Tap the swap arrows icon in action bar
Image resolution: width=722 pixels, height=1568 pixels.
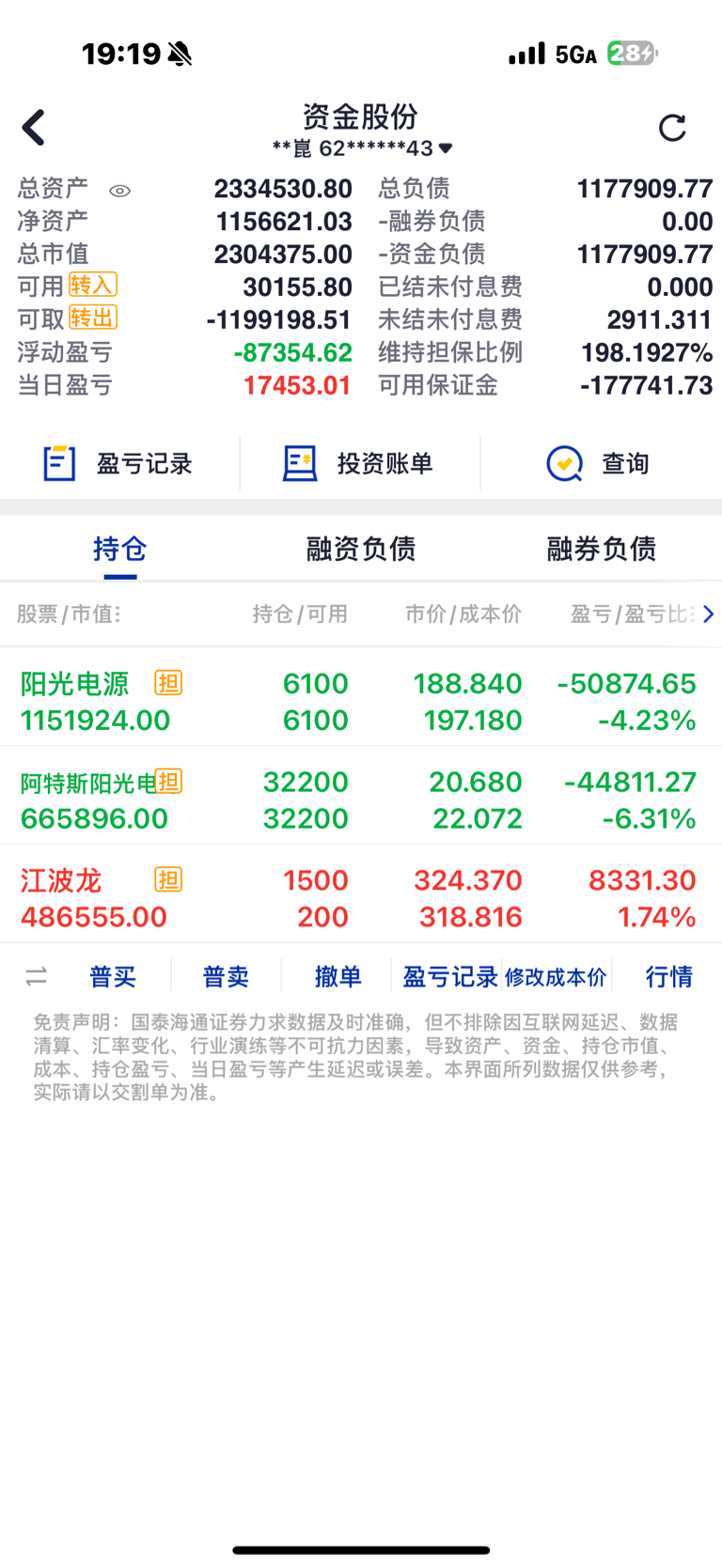(37, 977)
